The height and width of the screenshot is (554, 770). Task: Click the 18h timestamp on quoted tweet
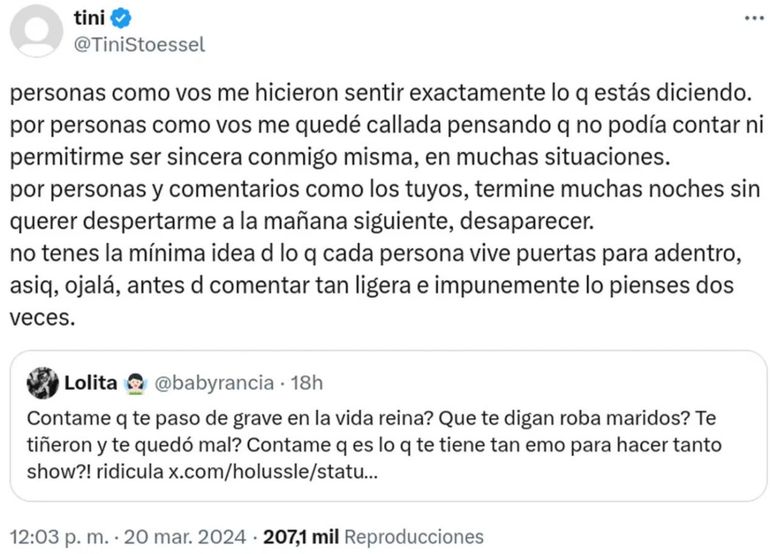pos(304,383)
